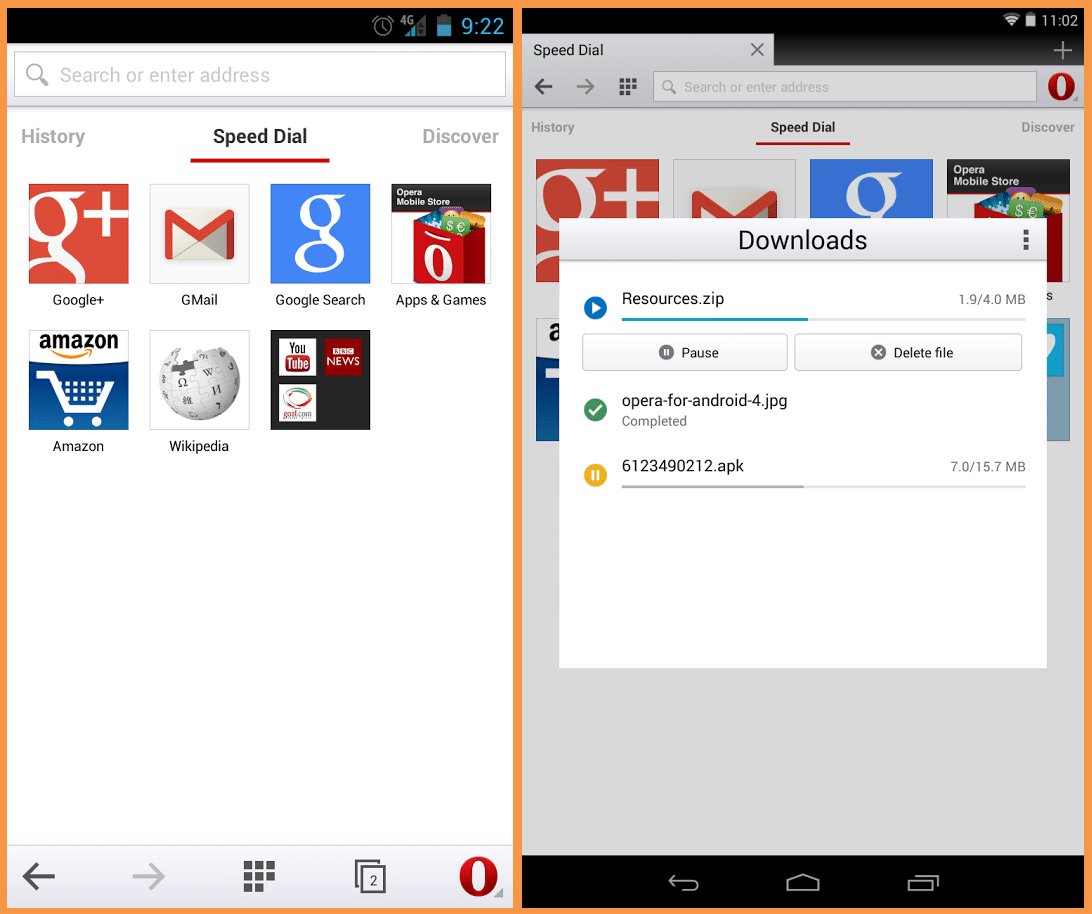Open the Amazon speed dial tile

(x=79, y=380)
